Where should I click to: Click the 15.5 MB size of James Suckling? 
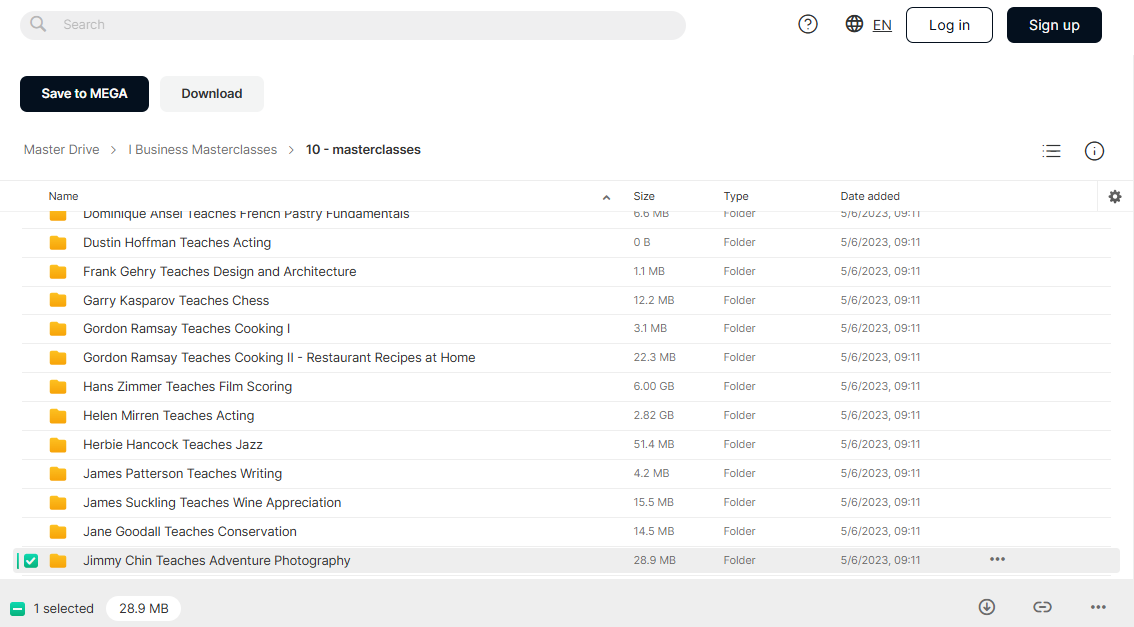click(x=654, y=502)
